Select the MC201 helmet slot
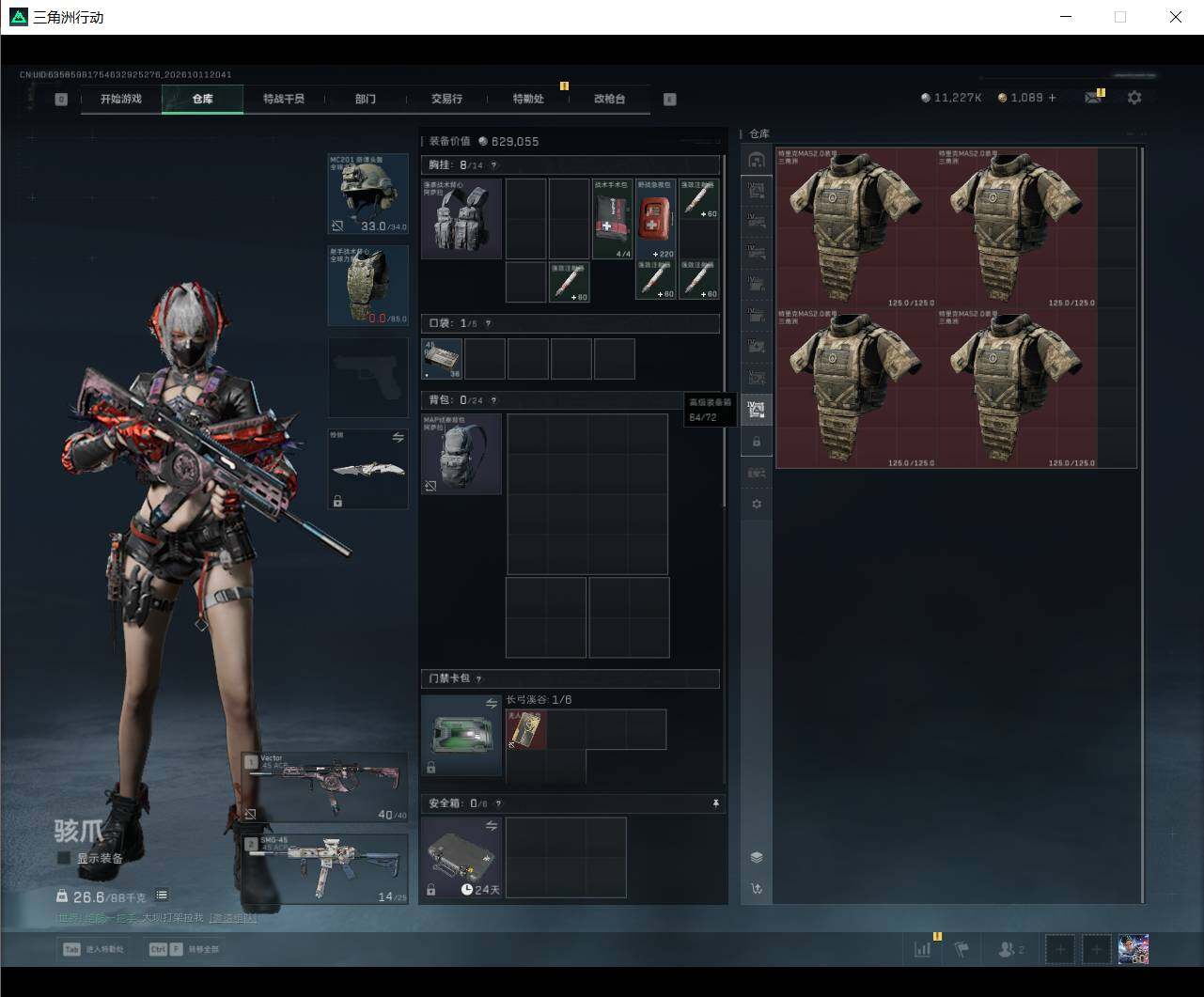This screenshot has height=997, width=1204. 367,195
